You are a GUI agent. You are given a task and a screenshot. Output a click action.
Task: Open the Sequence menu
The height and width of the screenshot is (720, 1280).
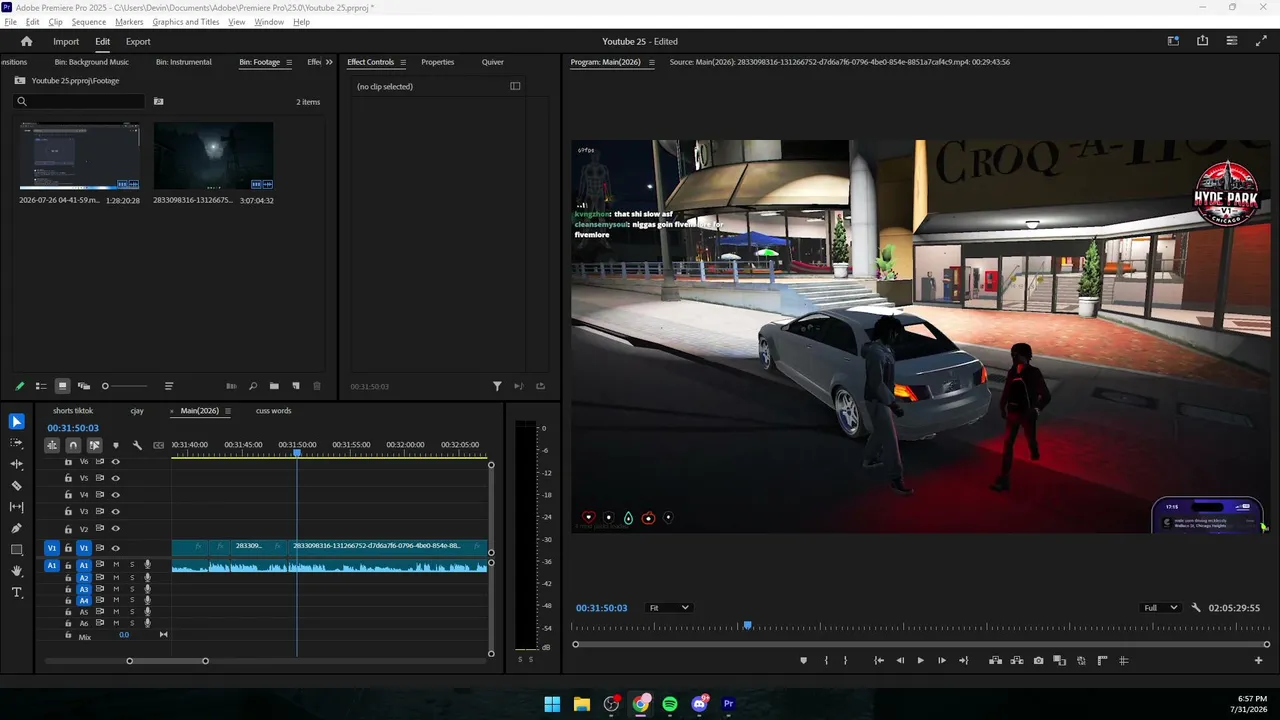coord(89,22)
